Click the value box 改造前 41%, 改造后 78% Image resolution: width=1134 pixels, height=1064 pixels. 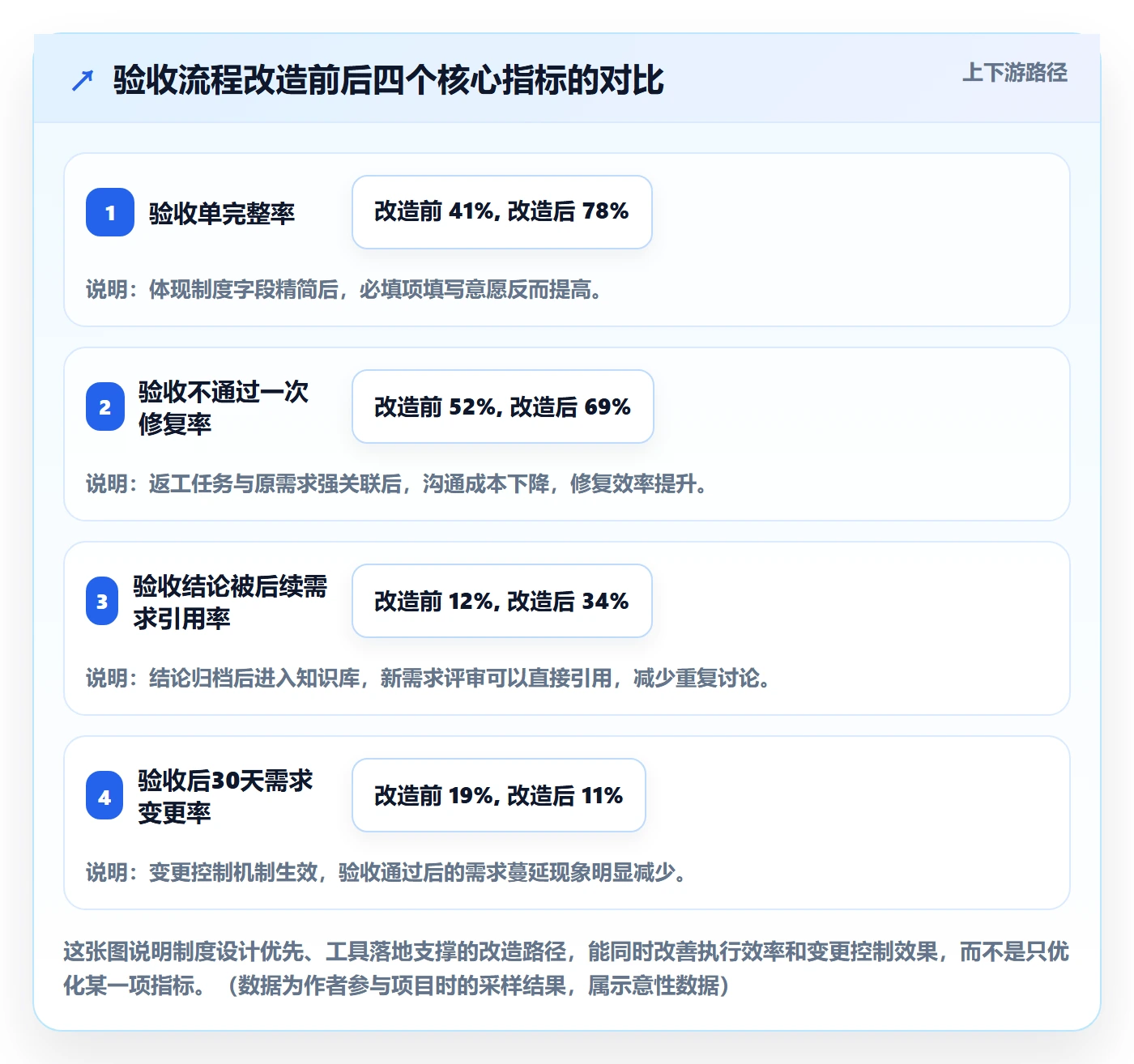coord(502,212)
